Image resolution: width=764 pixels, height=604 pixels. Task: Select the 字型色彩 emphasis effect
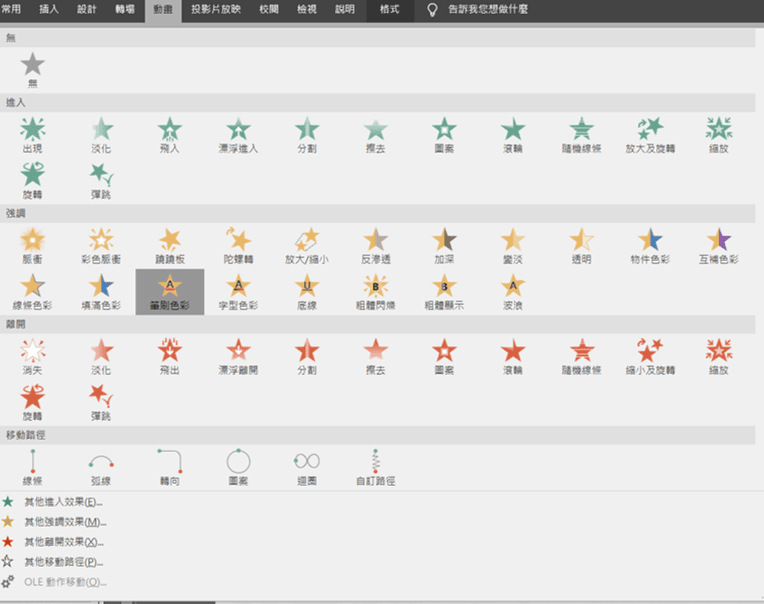point(238,292)
